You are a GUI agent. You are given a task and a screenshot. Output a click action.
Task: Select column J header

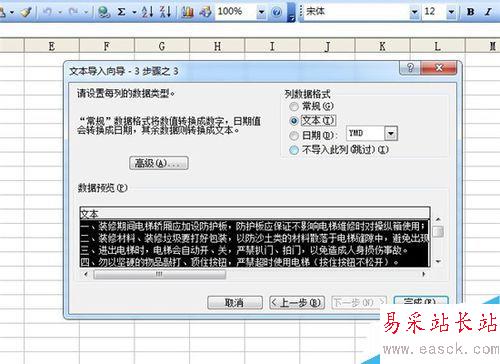(x=327, y=46)
